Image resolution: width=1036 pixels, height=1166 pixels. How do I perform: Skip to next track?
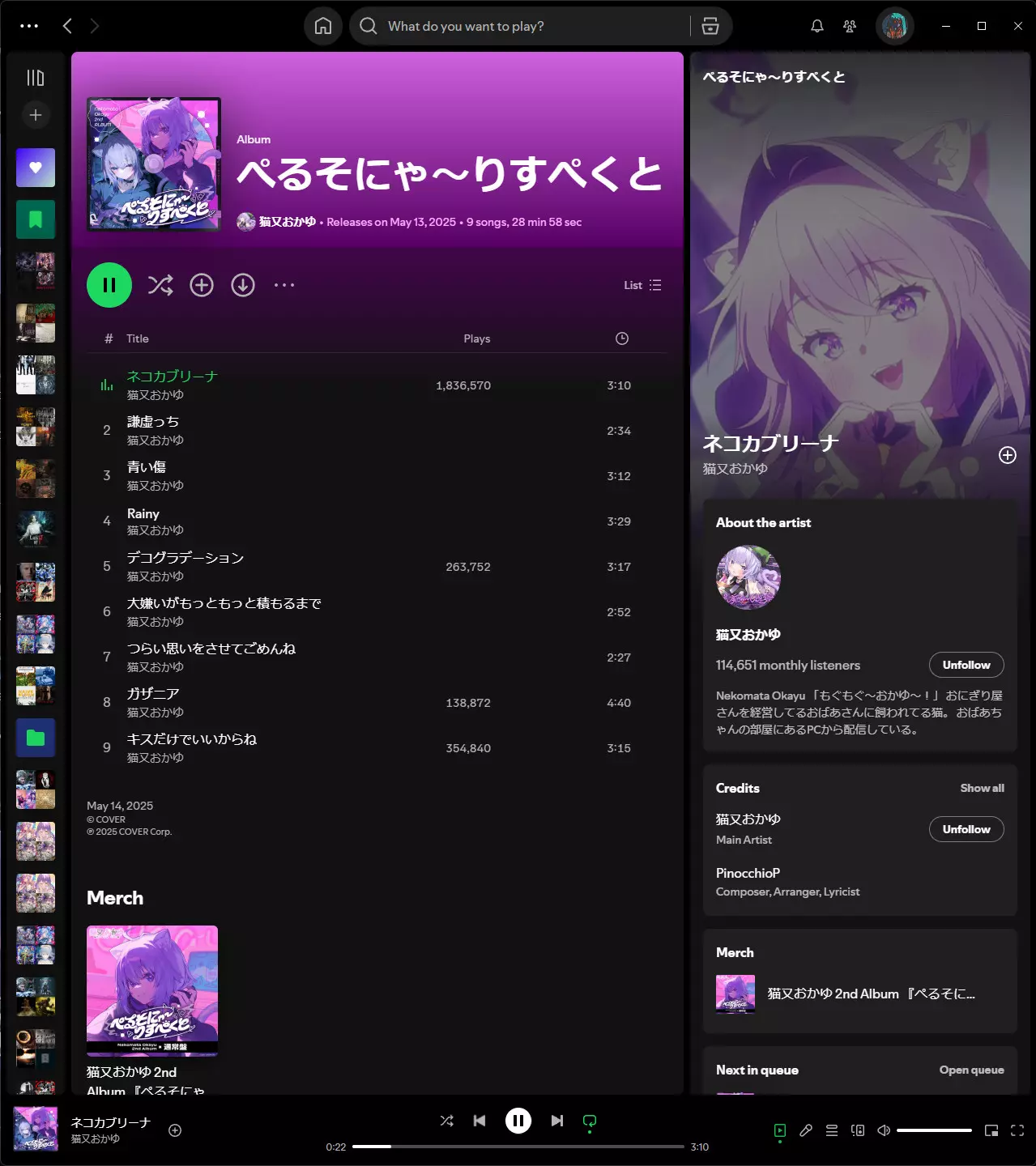pos(557,1121)
